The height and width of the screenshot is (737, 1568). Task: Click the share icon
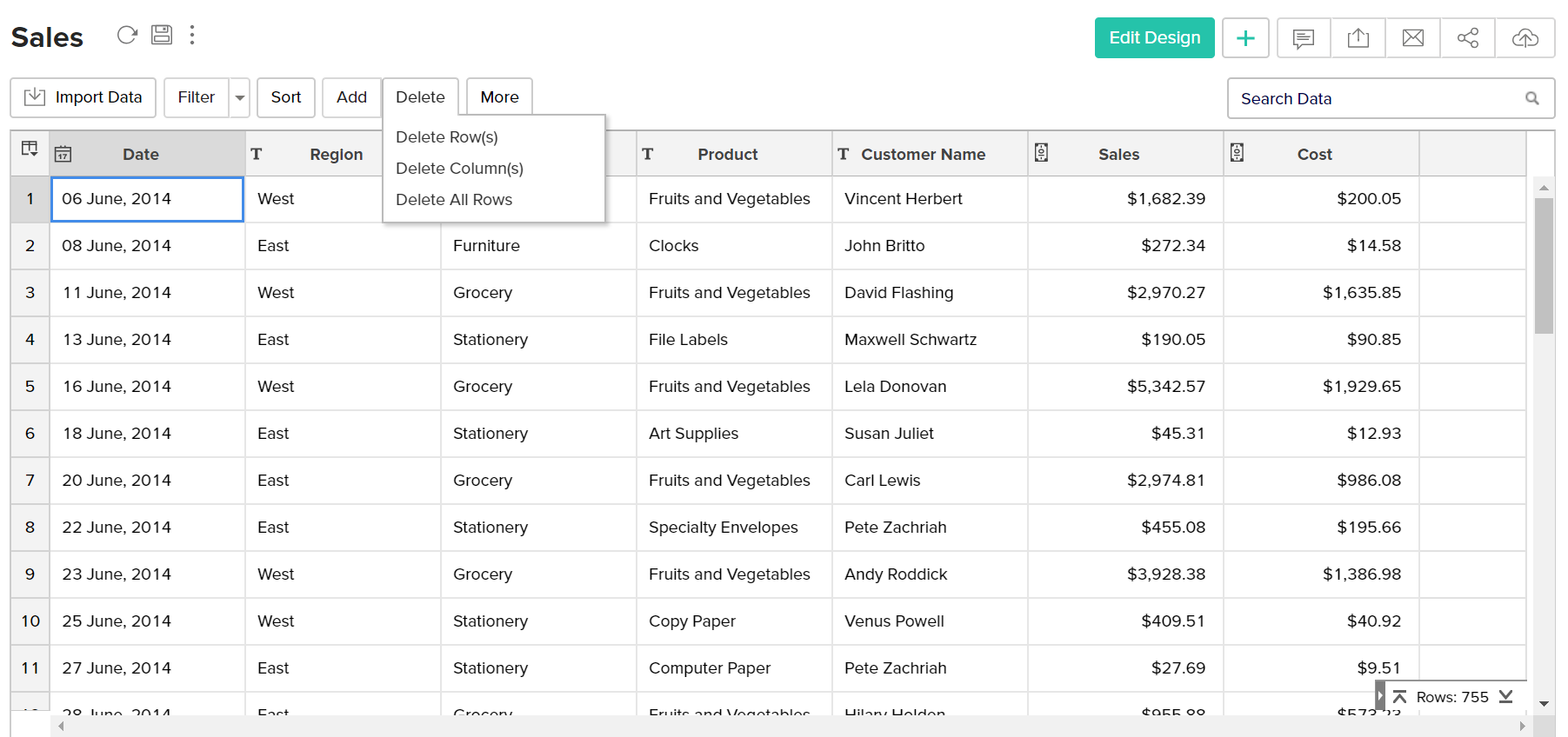pos(1468,38)
